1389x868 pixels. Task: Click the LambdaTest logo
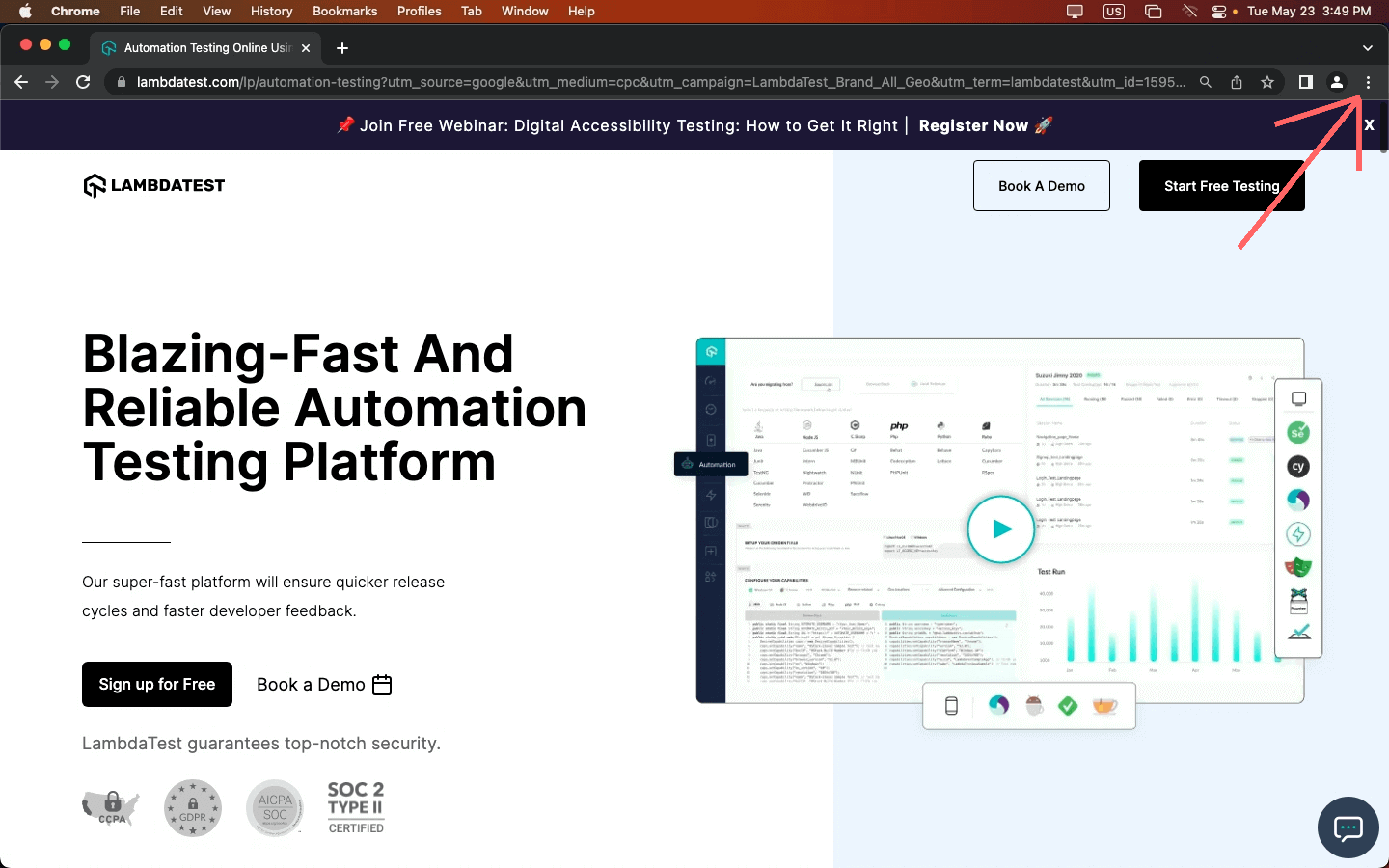153,185
